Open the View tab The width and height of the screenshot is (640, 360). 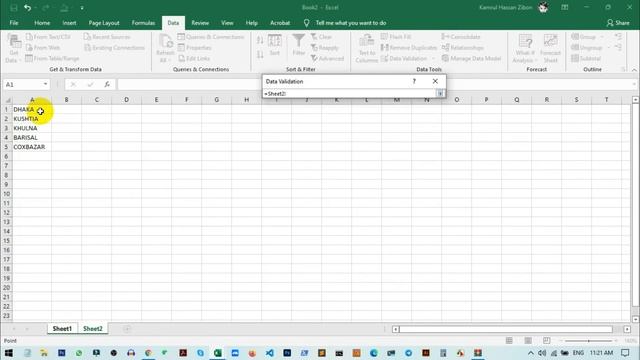[x=227, y=23]
